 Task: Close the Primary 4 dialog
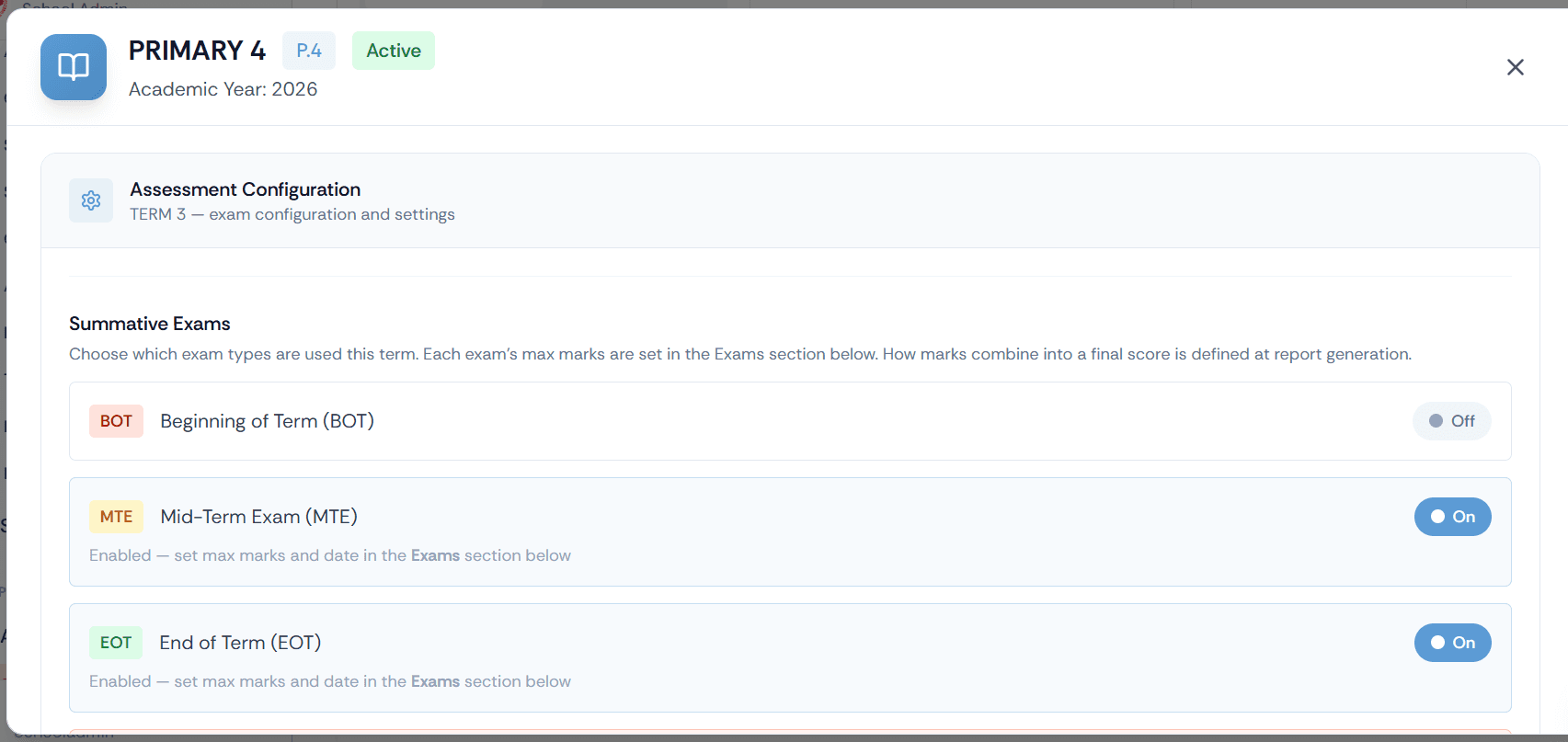(x=1516, y=67)
